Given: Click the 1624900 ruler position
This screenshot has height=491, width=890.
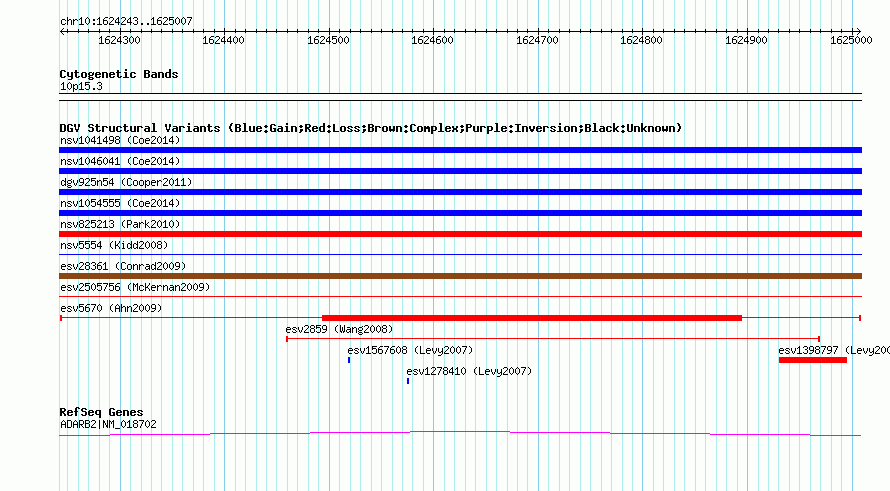Looking at the screenshot, I should point(746,40).
